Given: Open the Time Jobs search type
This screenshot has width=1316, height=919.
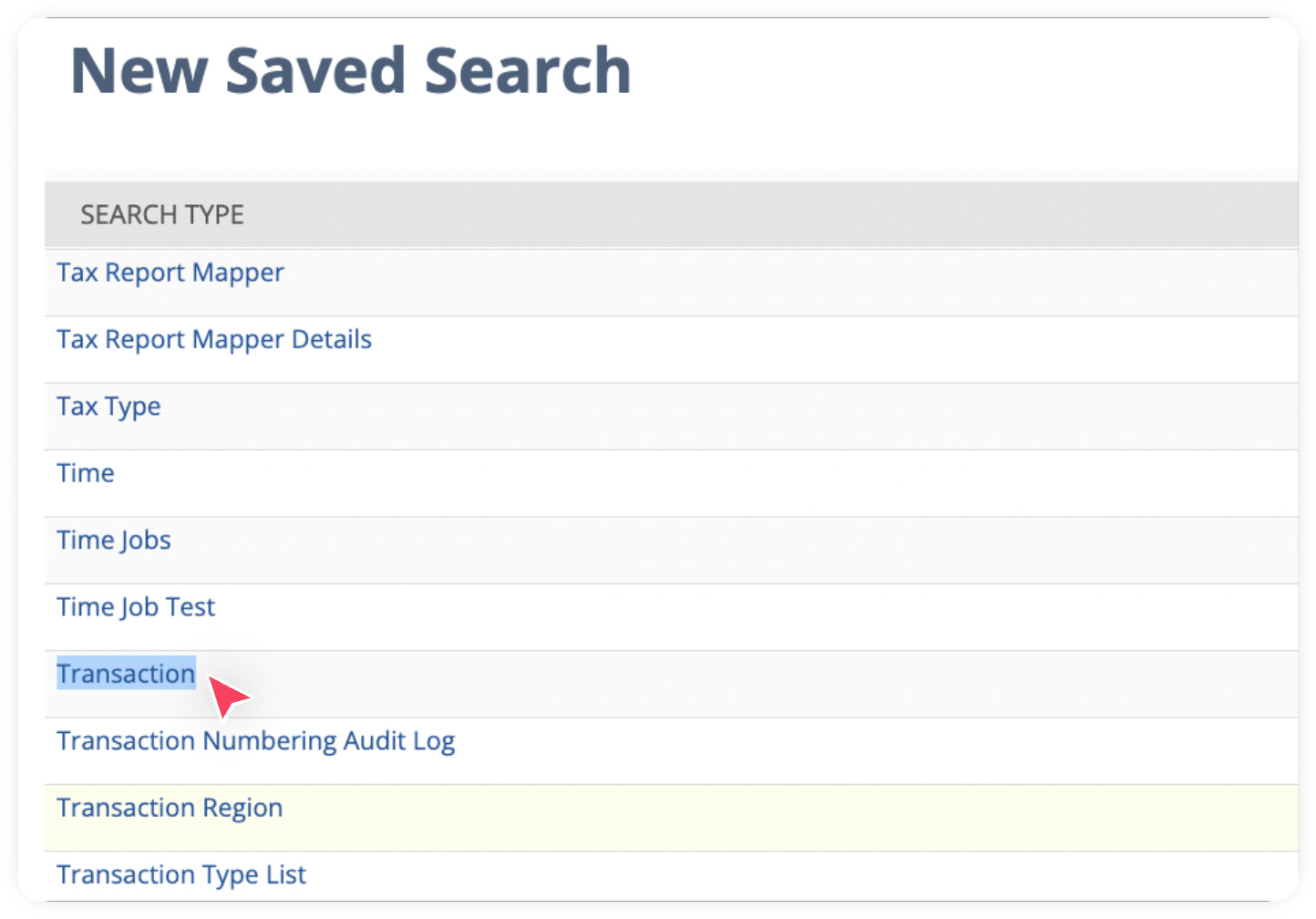Looking at the screenshot, I should click(x=113, y=539).
